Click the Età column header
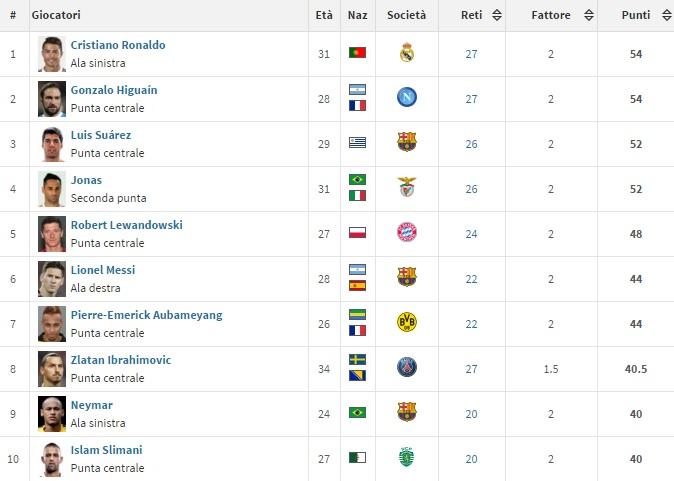Image resolution: width=674 pixels, height=481 pixels. coord(324,15)
